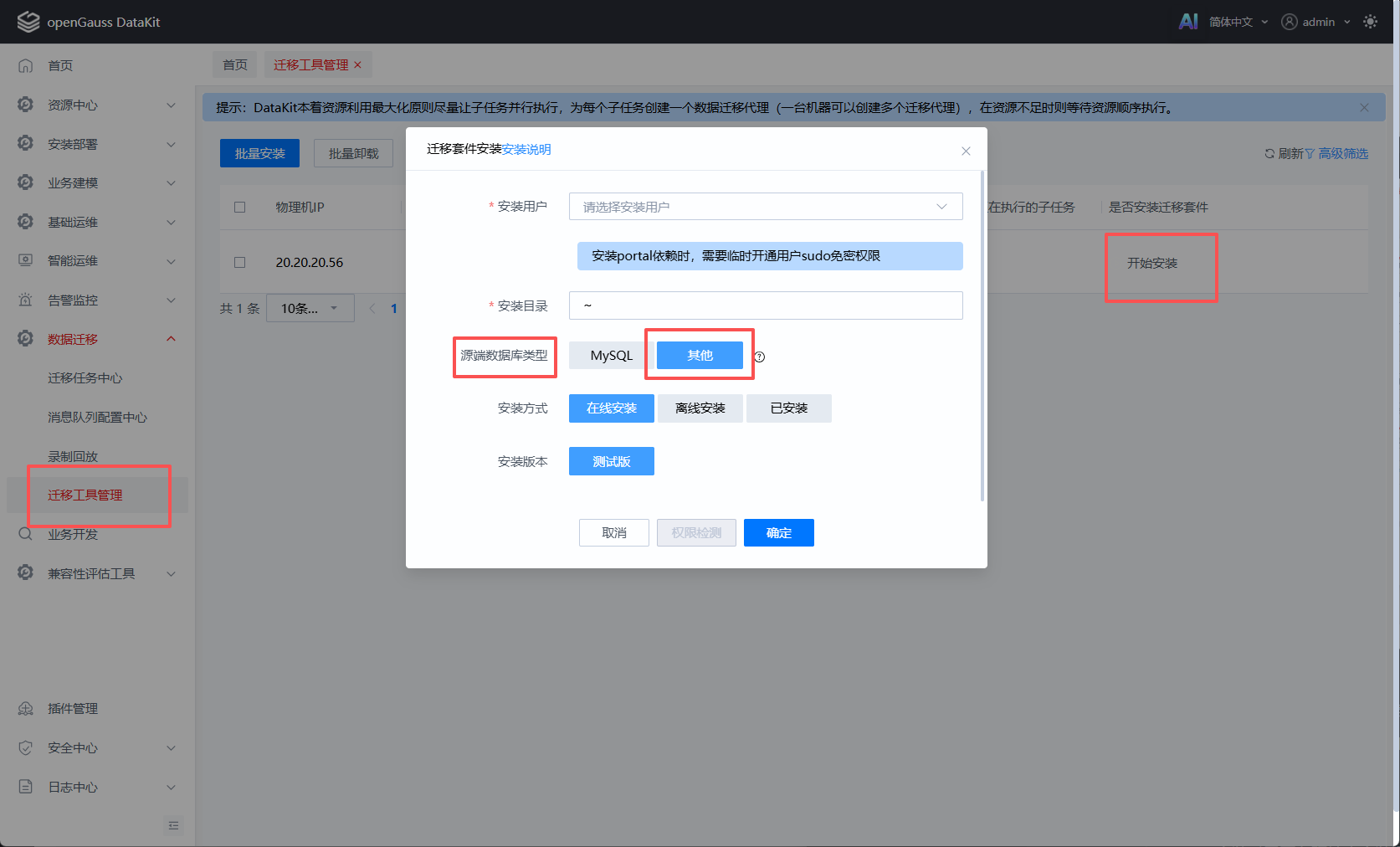Tick the table header select-all checkbox
Screen dimensions: 1400x847
click(240, 207)
